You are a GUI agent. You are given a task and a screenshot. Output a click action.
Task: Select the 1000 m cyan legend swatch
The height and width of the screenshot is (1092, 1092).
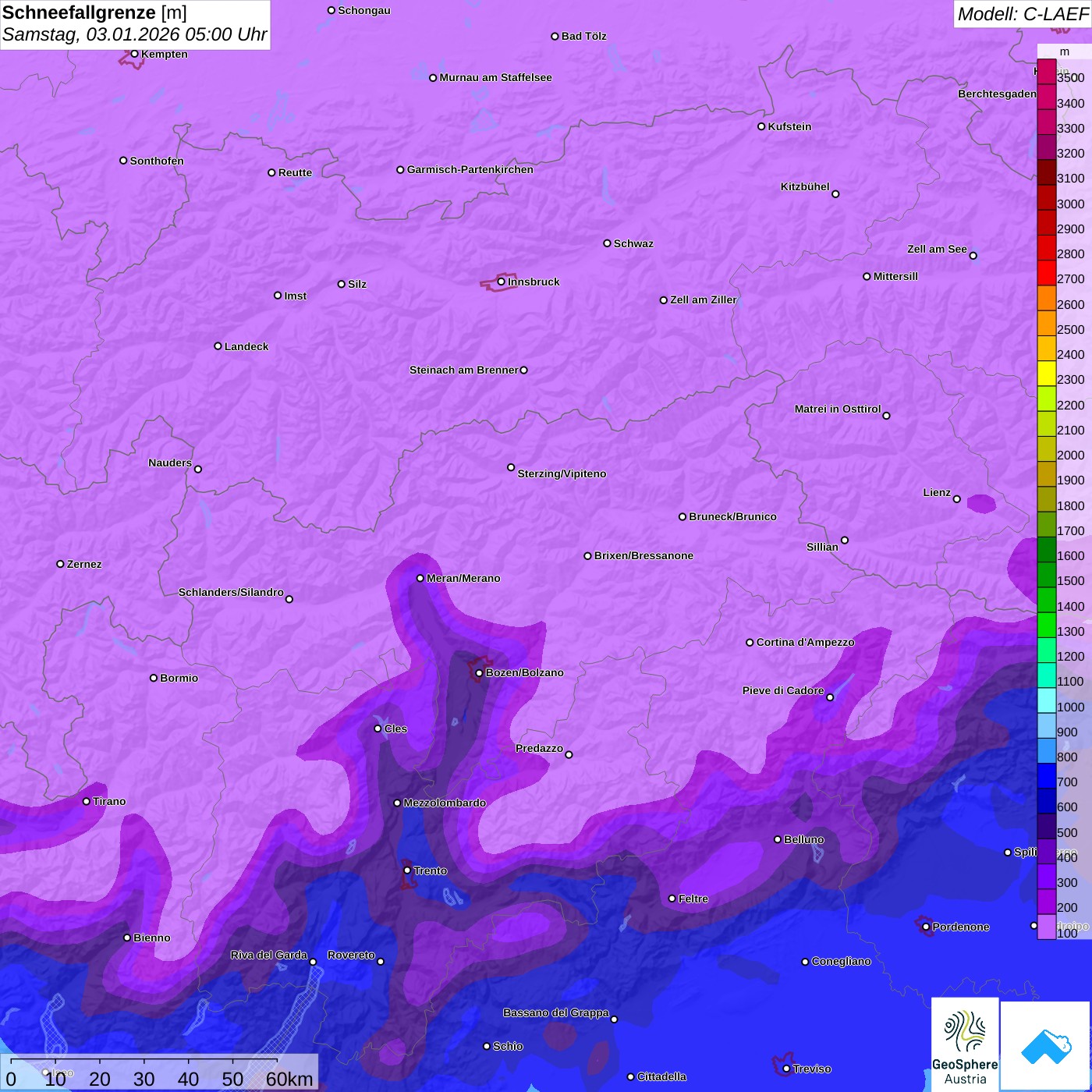coord(1046,700)
